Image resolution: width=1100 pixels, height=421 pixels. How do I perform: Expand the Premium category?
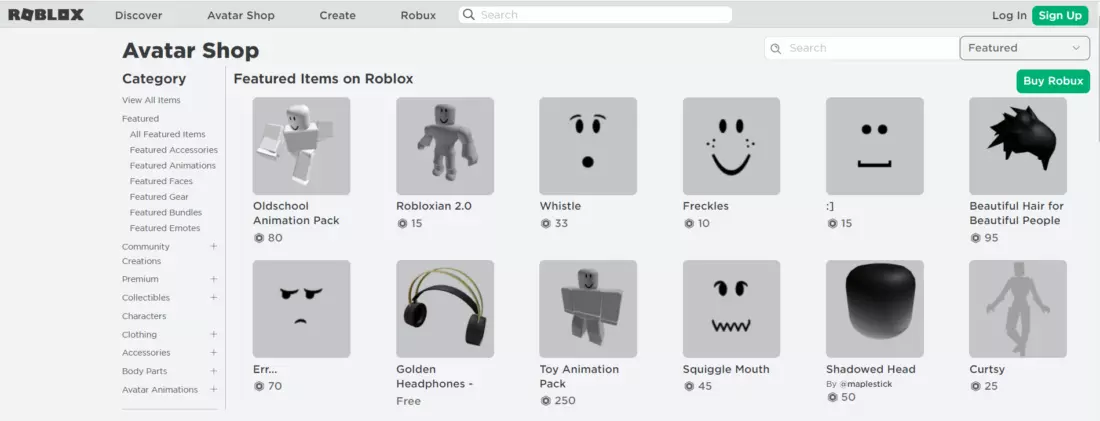pos(214,279)
